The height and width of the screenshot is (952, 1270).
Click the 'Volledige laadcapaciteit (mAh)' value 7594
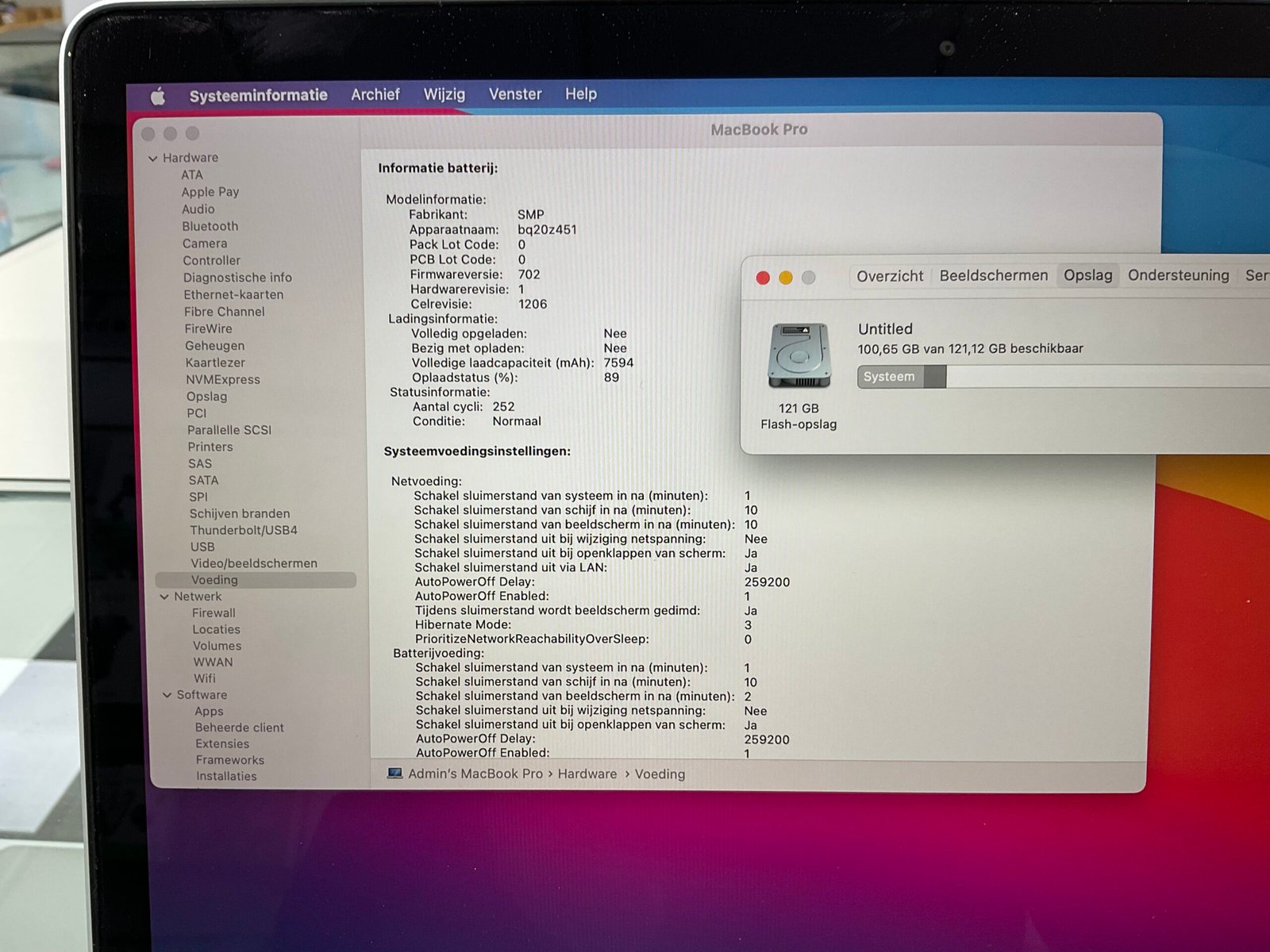[618, 363]
